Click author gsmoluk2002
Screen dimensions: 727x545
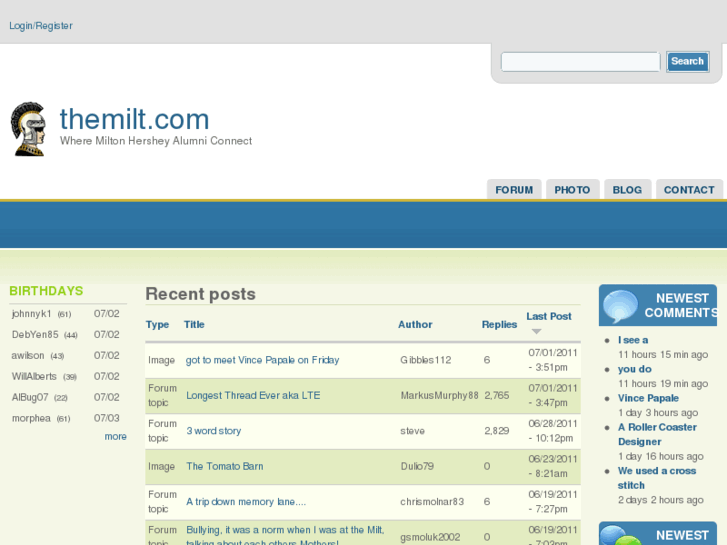point(430,537)
